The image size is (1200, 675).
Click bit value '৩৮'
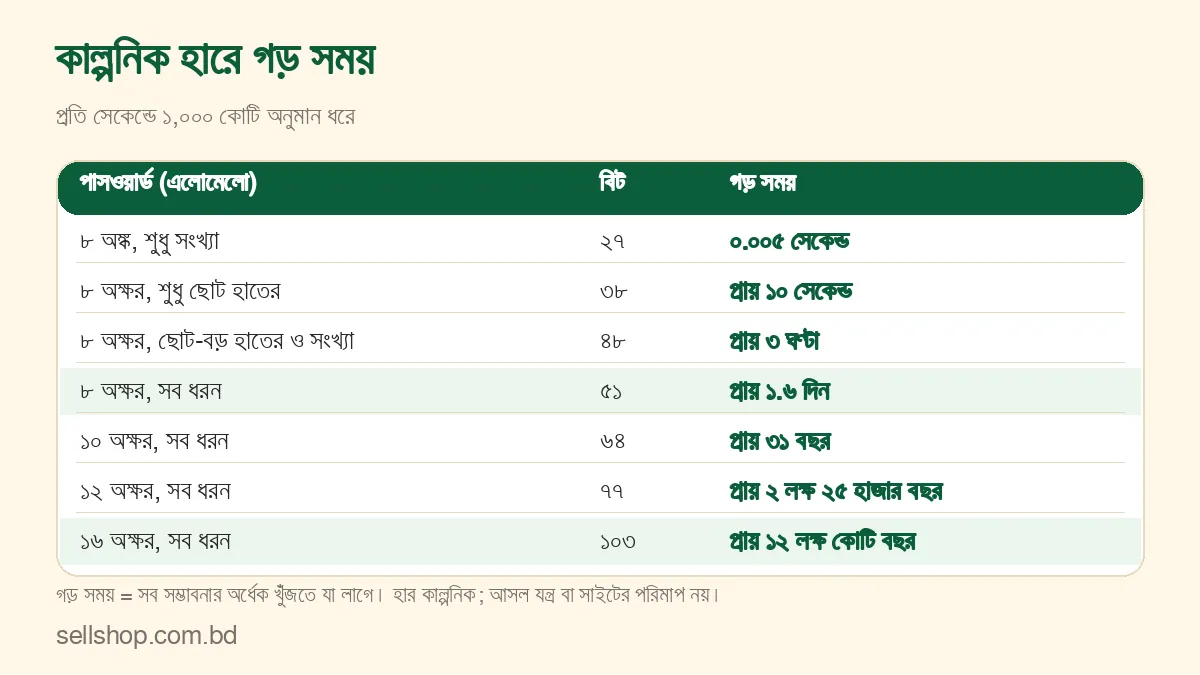pos(613,291)
